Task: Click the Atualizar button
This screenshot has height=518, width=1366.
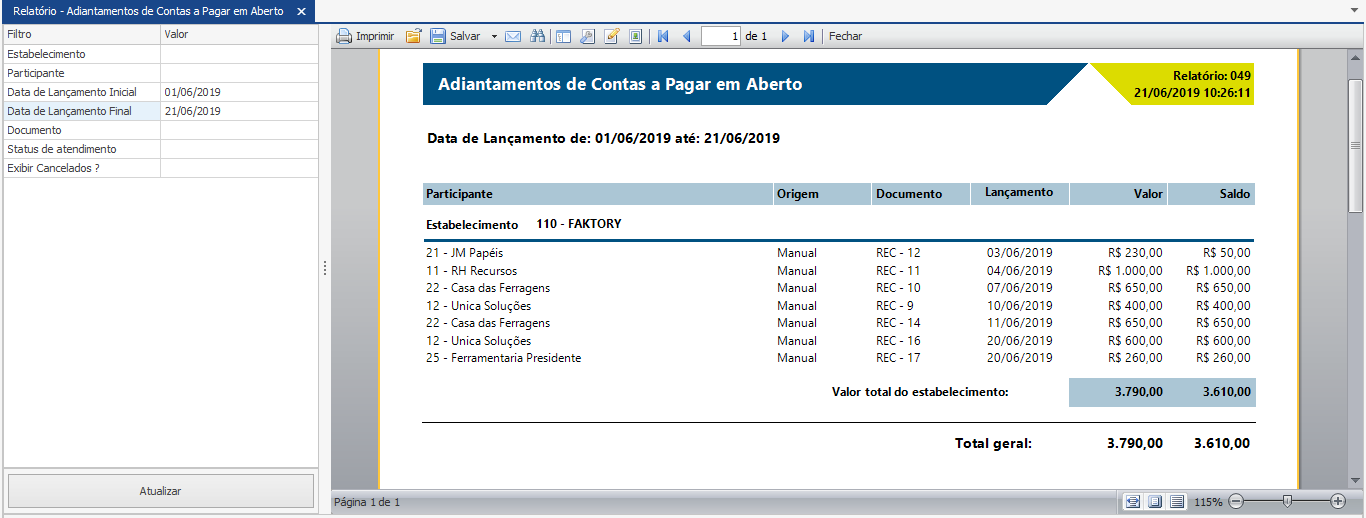Action: [x=160, y=491]
